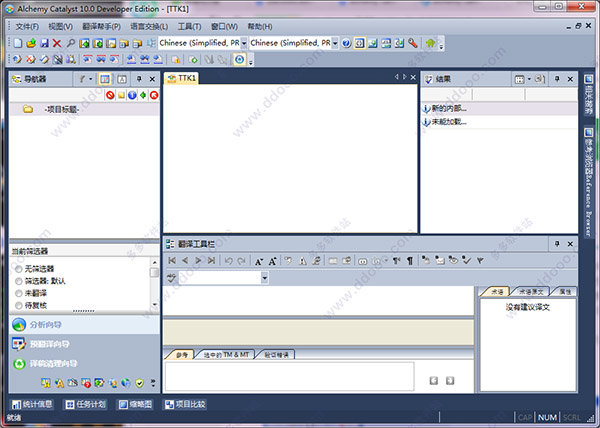
Task: Click the globe icon in wizard strip
Action: 126,383
